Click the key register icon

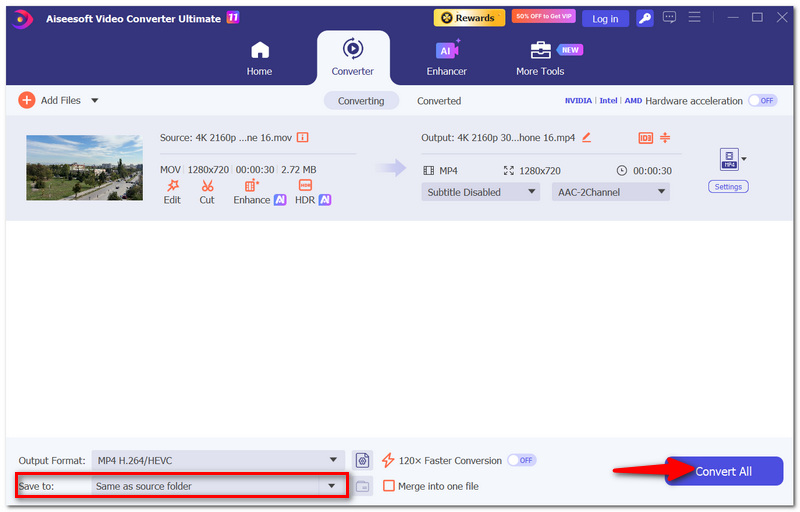645,19
